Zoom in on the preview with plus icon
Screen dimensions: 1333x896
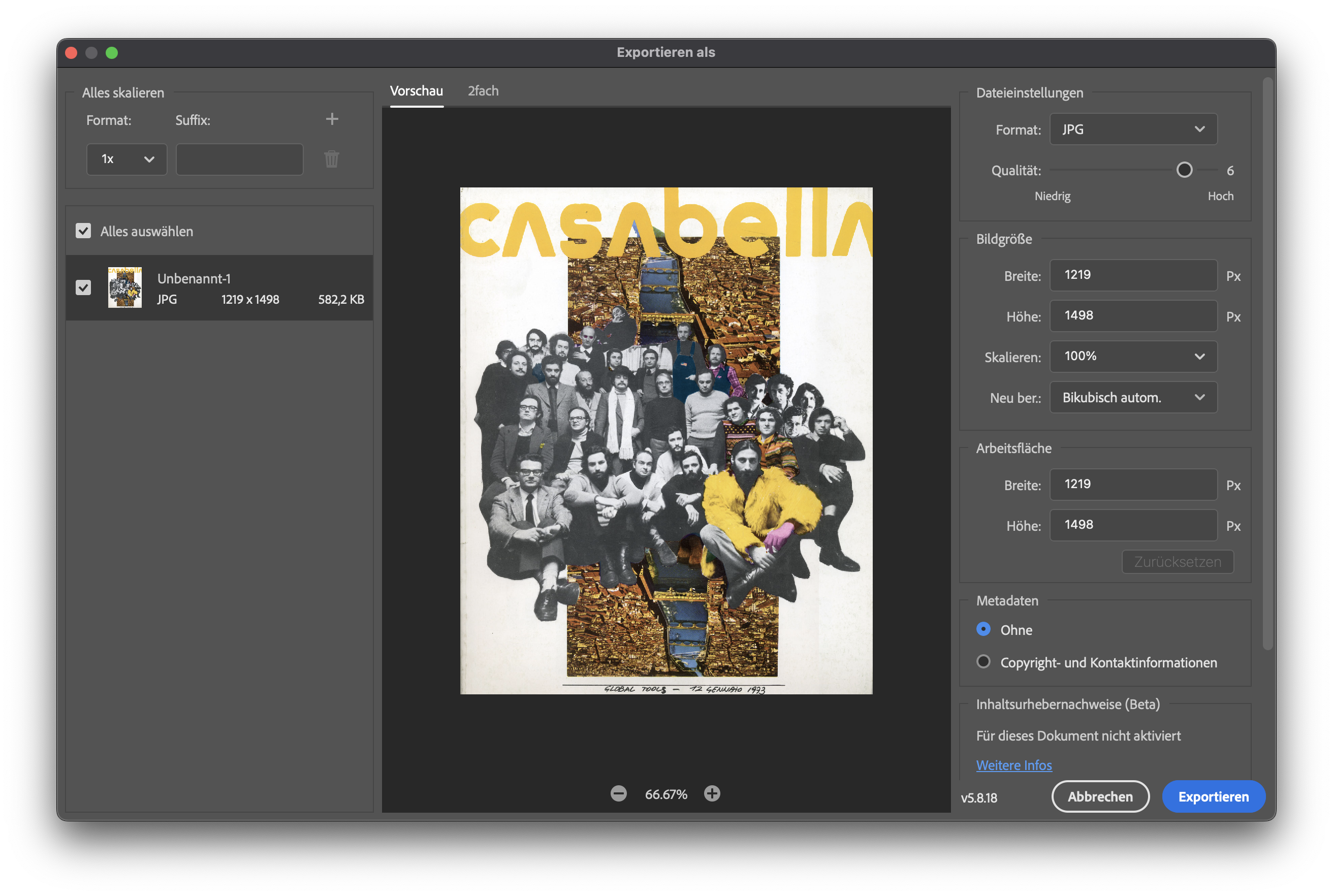coord(712,794)
